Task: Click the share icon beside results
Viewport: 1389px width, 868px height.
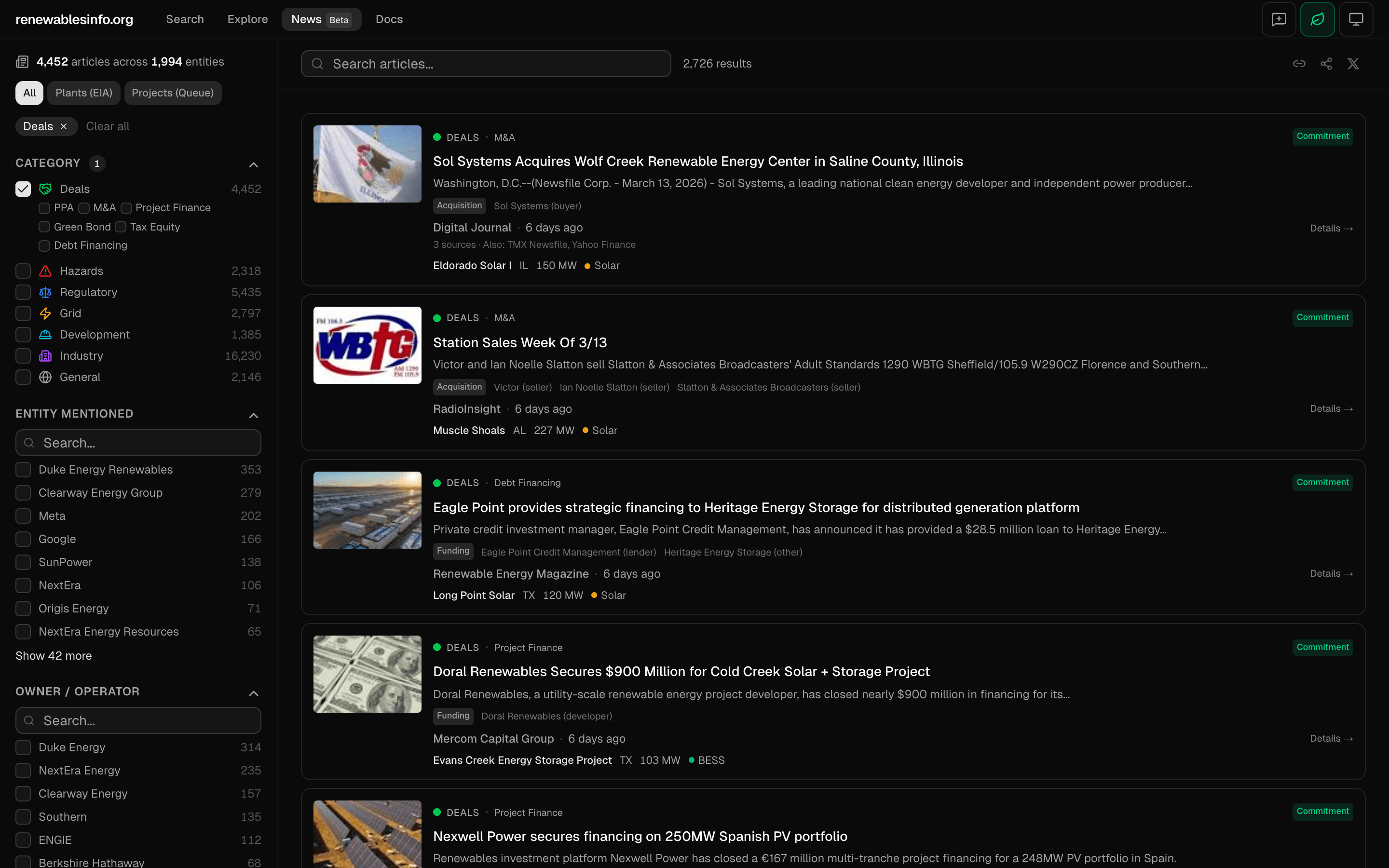Action: 1326,64
